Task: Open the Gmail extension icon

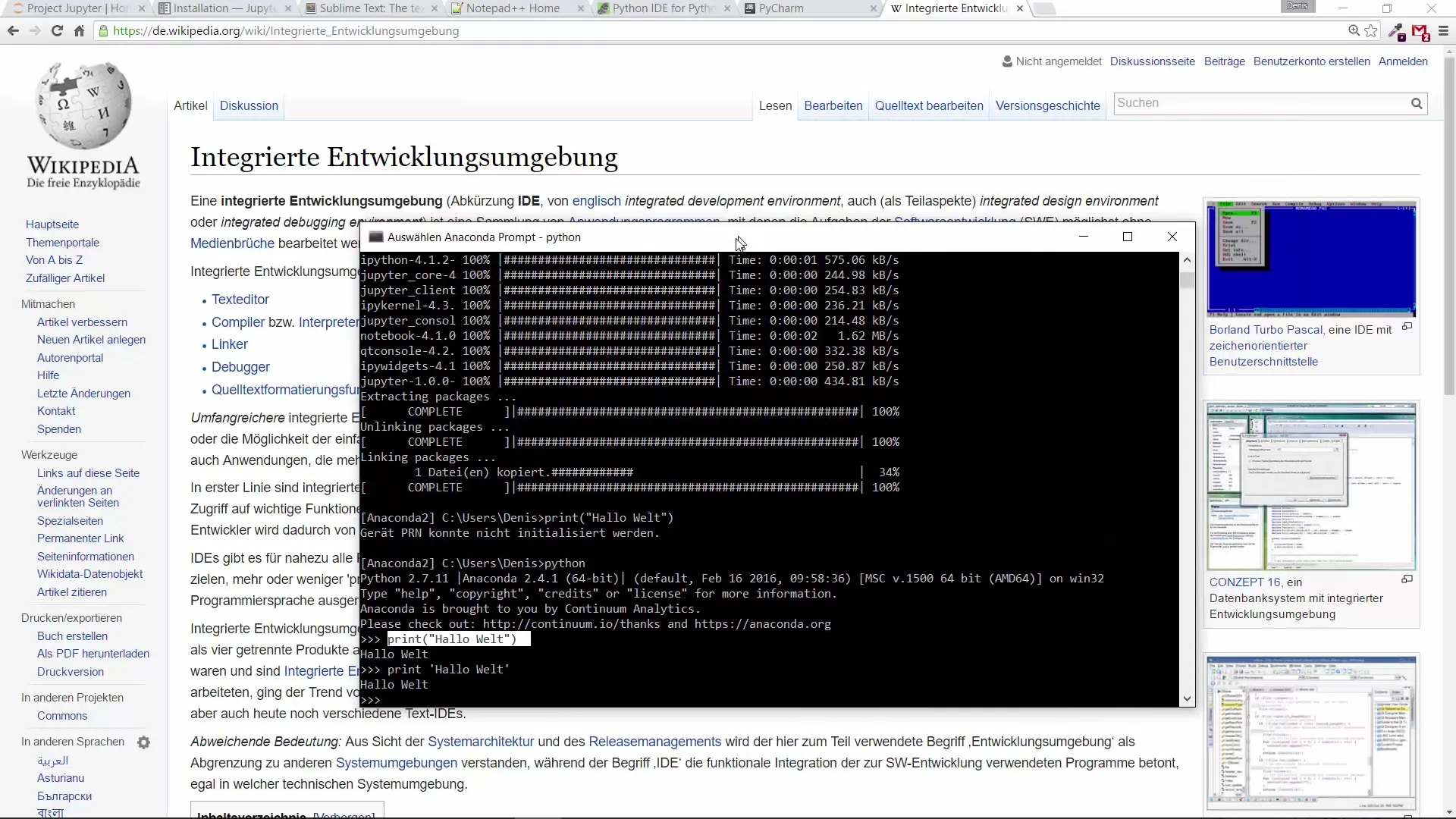Action: (x=1420, y=32)
